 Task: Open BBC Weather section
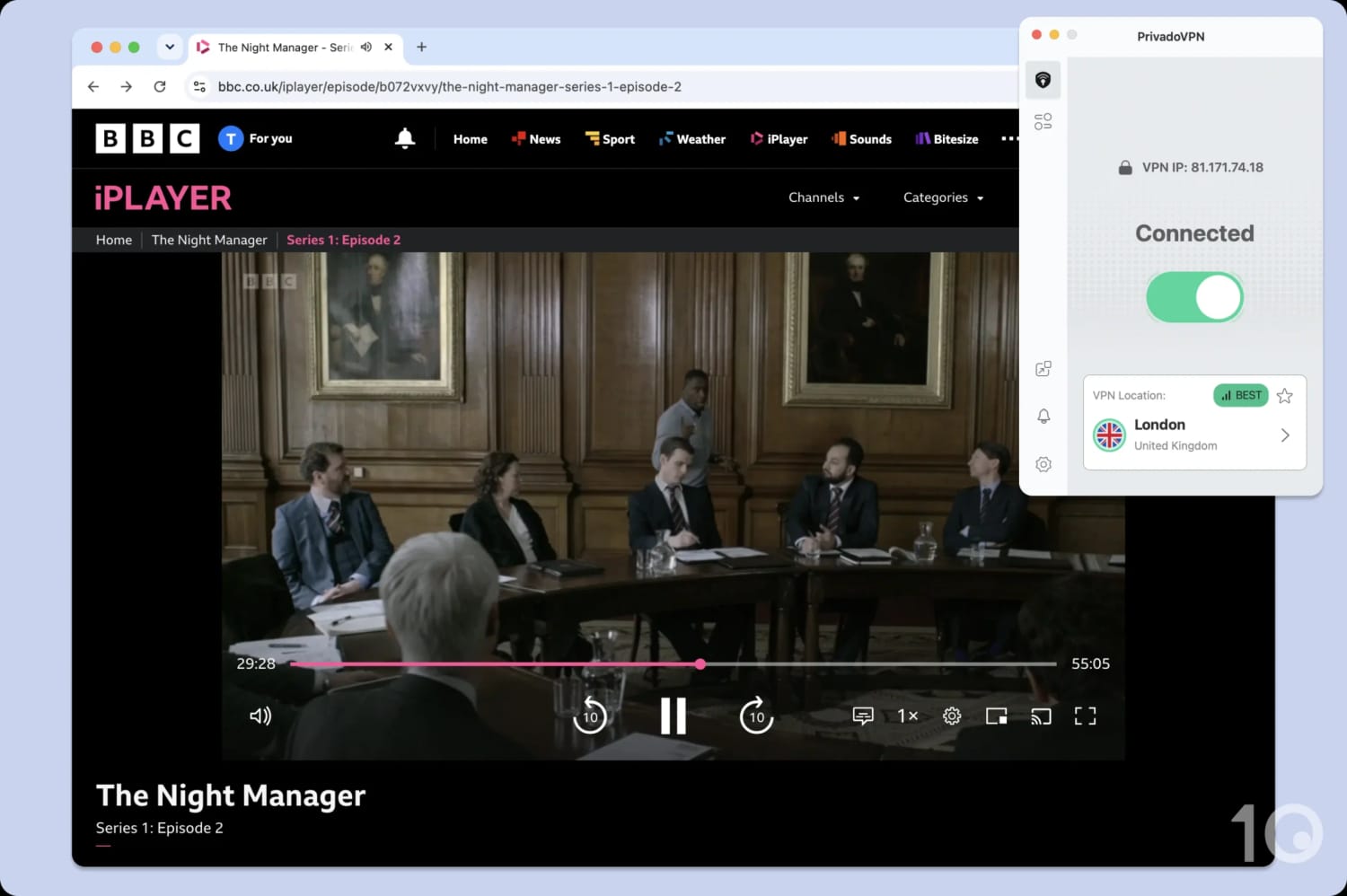(x=691, y=139)
